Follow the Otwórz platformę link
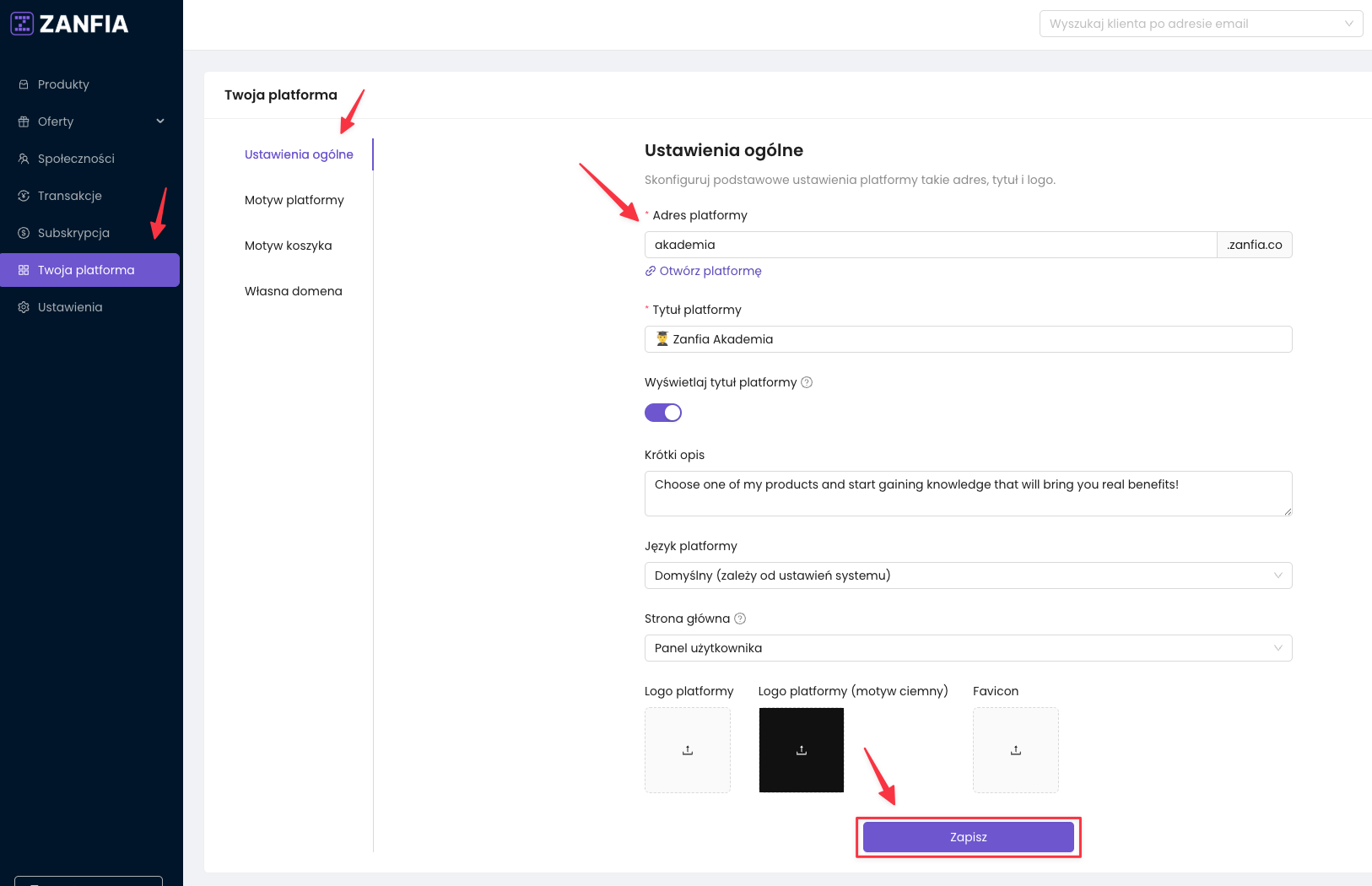The width and height of the screenshot is (1372, 886). click(710, 271)
